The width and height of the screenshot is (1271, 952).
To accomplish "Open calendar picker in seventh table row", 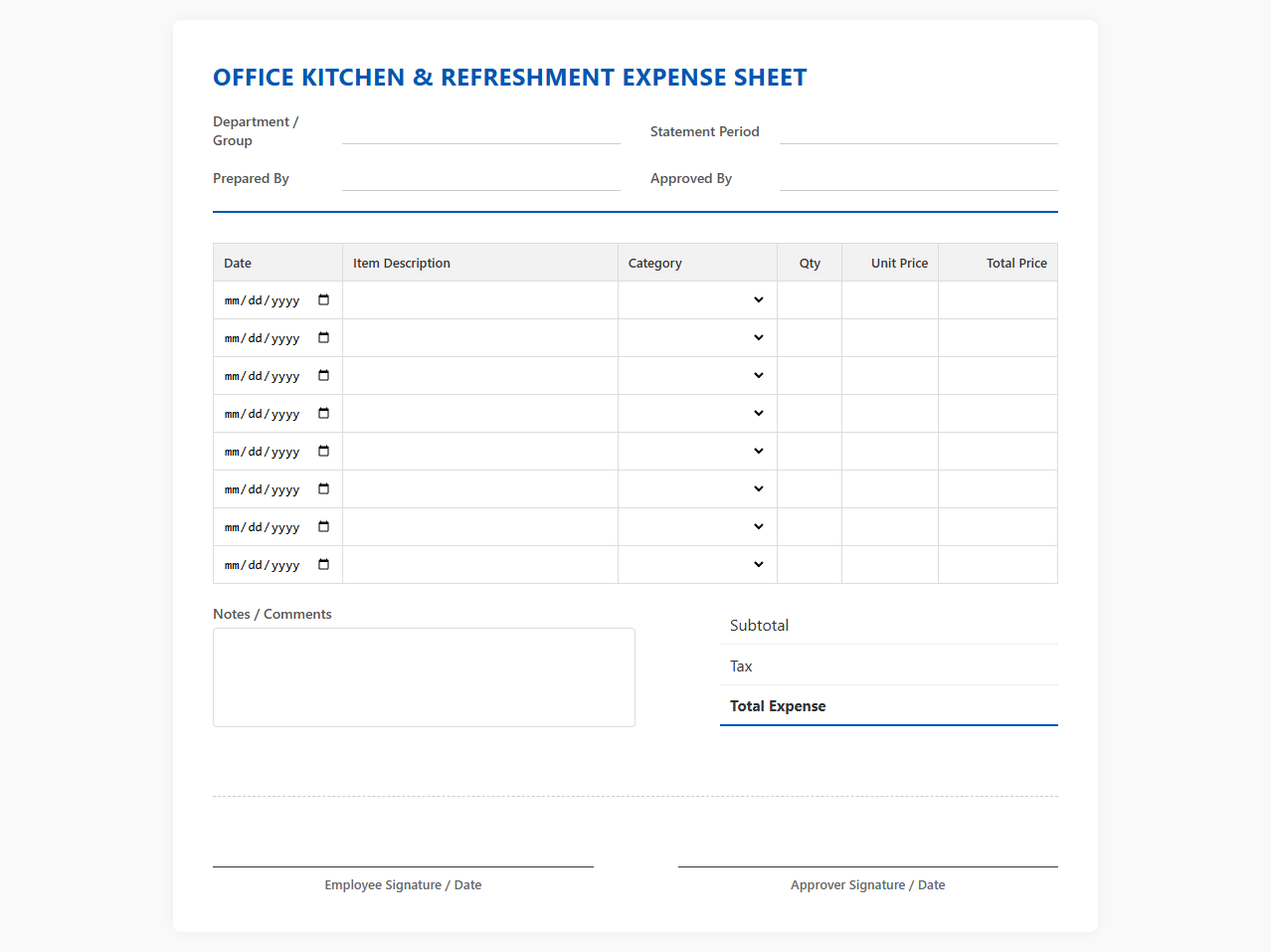I will [323, 526].
